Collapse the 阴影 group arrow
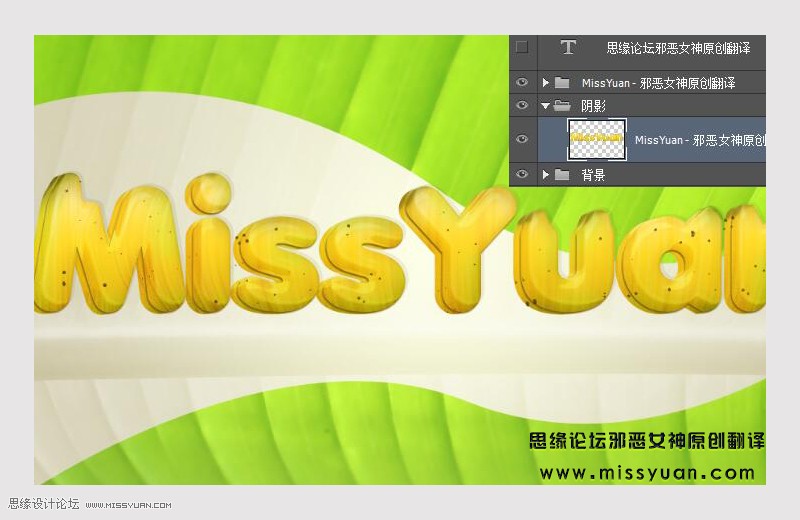The width and height of the screenshot is (800, 520). pos(545,106)
